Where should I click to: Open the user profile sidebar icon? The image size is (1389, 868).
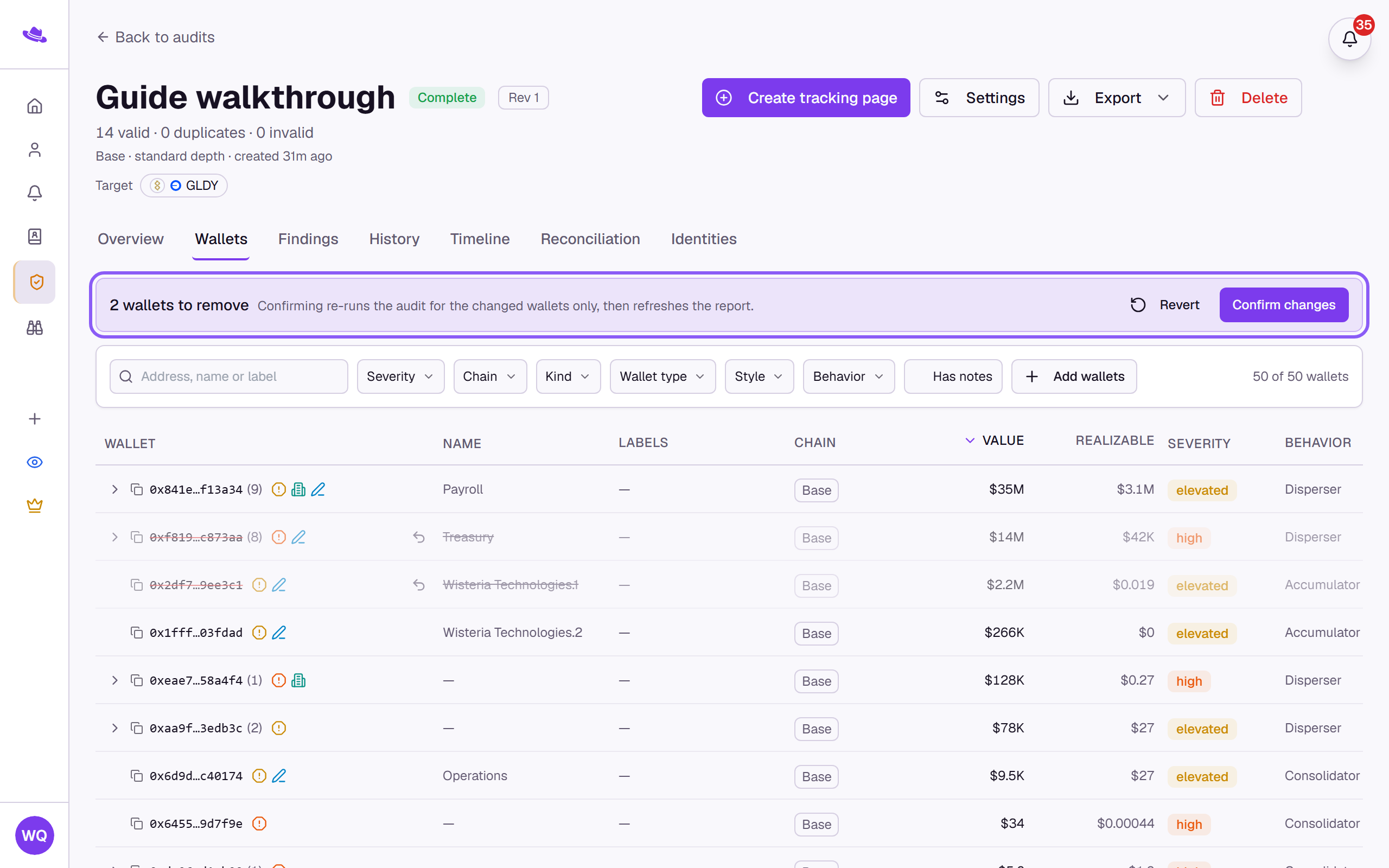pyautogui.click(x=34, y=150)
